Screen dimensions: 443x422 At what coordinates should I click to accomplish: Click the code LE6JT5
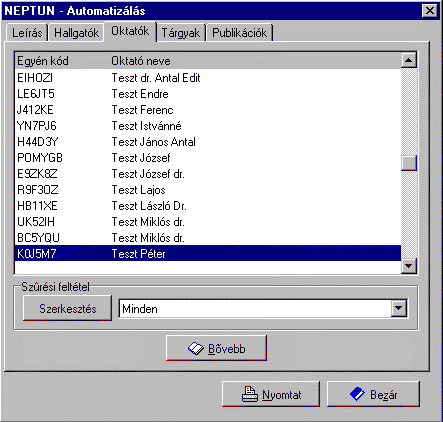[36, 94]
